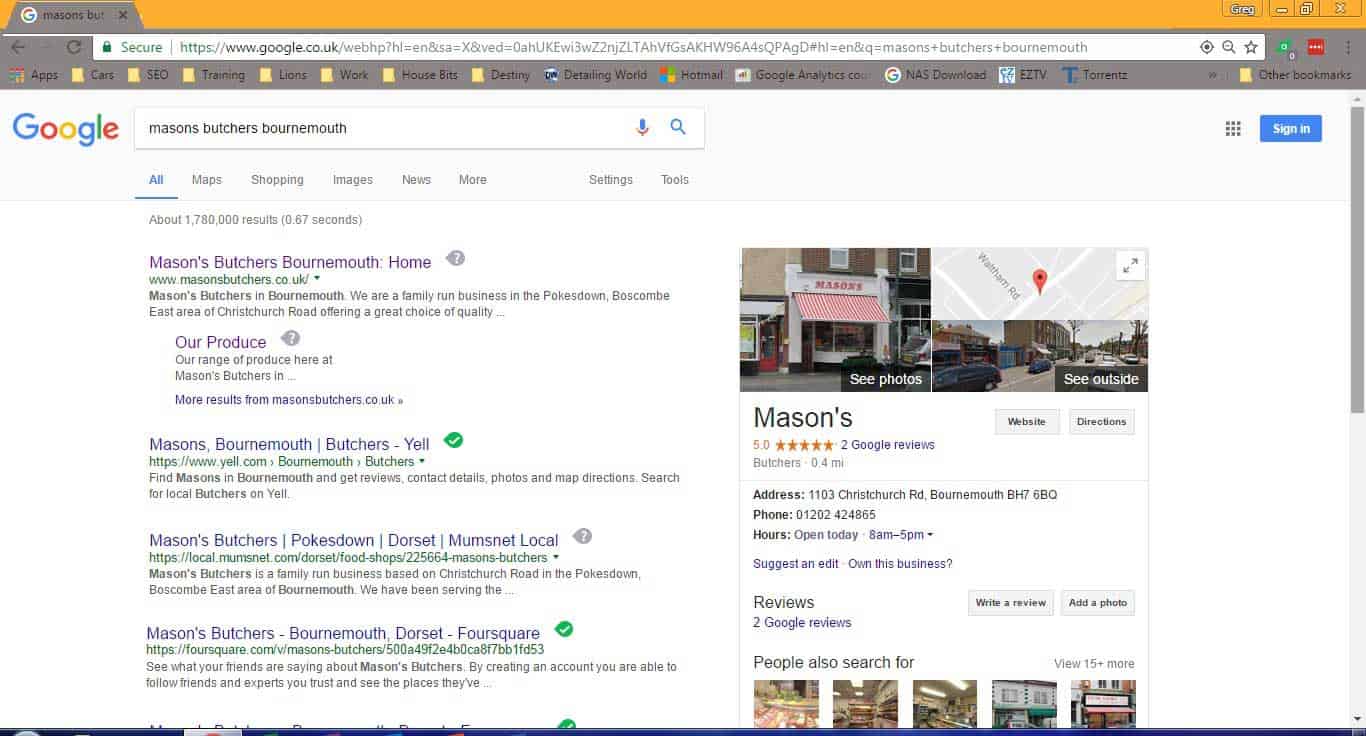The height and width of the screenshot is (736, 1366).
Task: Open the Cars bookmark folder
Action: point(93,75)
